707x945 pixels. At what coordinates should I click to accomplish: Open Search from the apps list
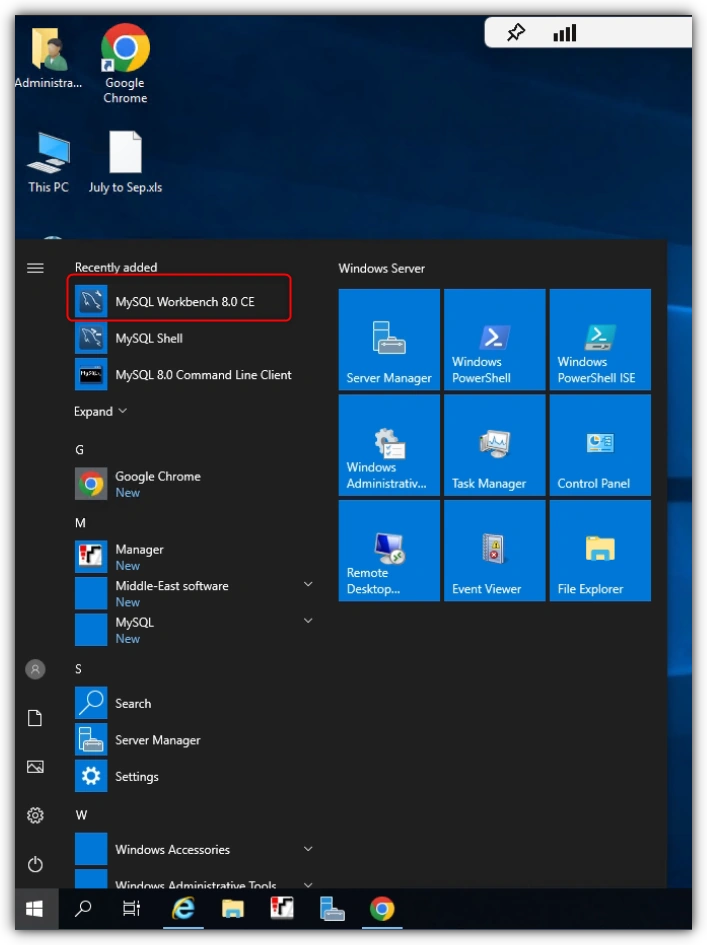(193, 703)
